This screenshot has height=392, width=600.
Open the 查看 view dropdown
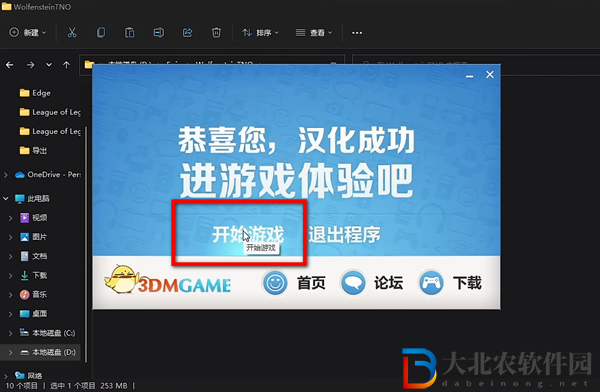click(314, 33)
